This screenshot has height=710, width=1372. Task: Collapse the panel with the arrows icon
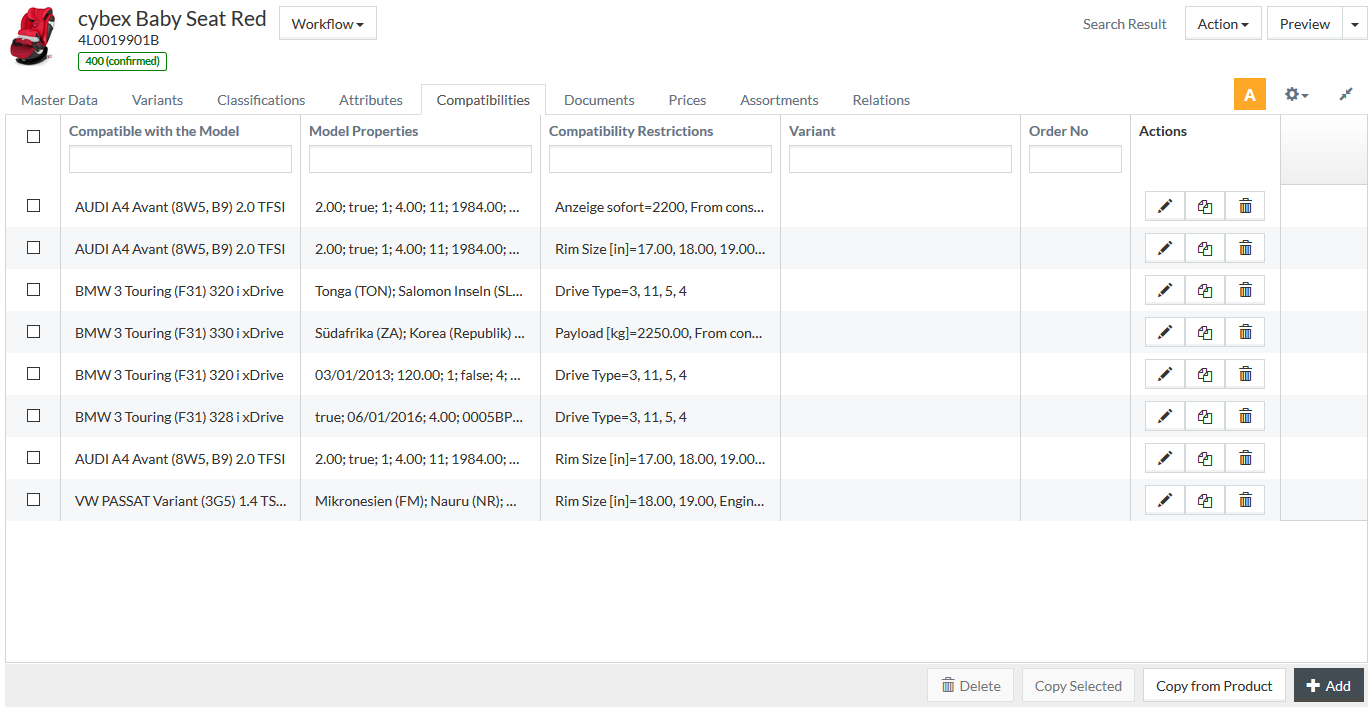point(1346,94)
